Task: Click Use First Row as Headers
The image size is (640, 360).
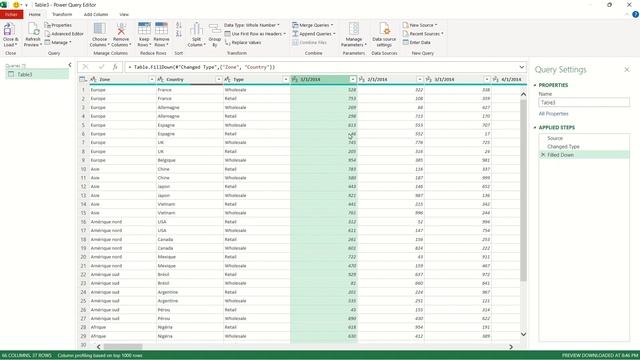Action: pyautogui.click(x=255, y=34)
